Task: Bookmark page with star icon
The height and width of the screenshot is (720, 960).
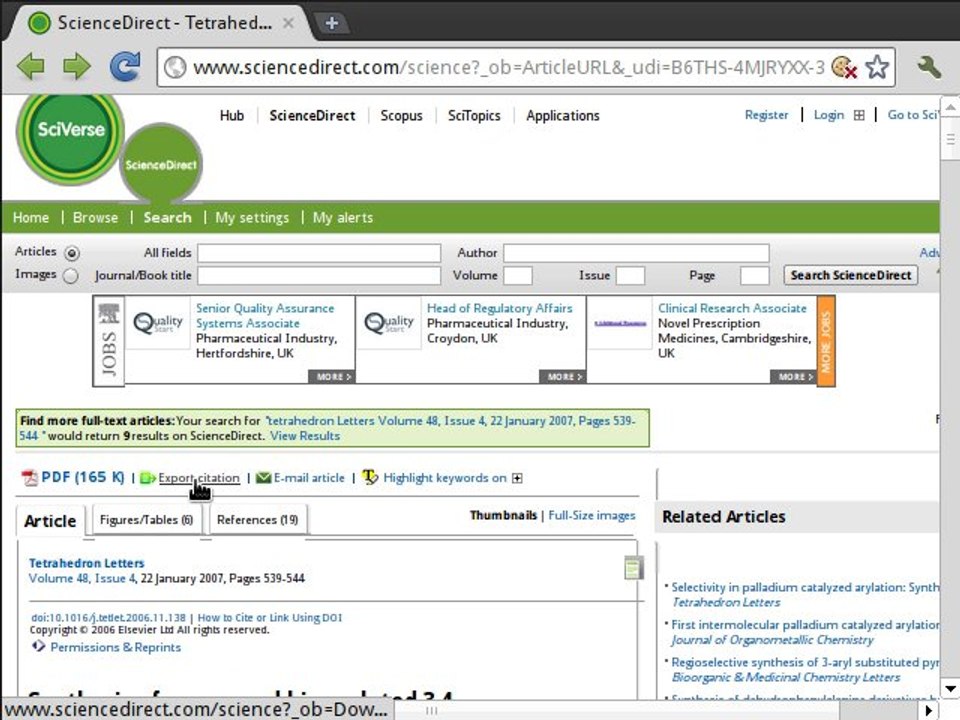Action: tap(877, 67)
